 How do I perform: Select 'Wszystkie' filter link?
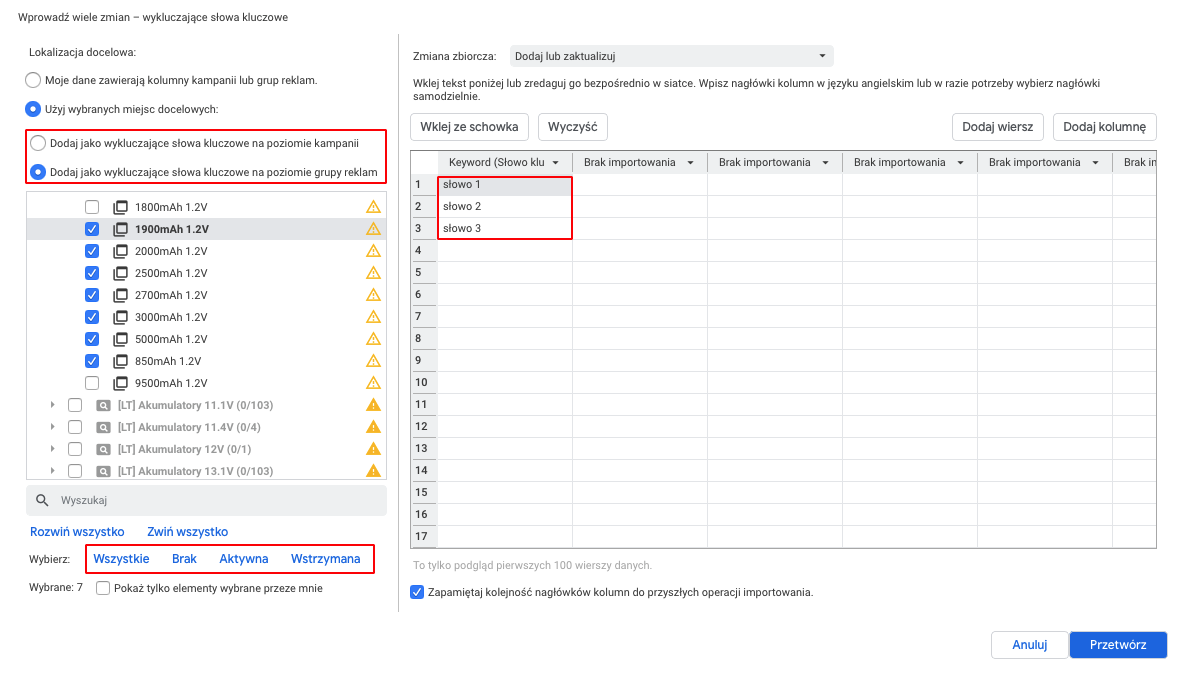coord(121,559)
